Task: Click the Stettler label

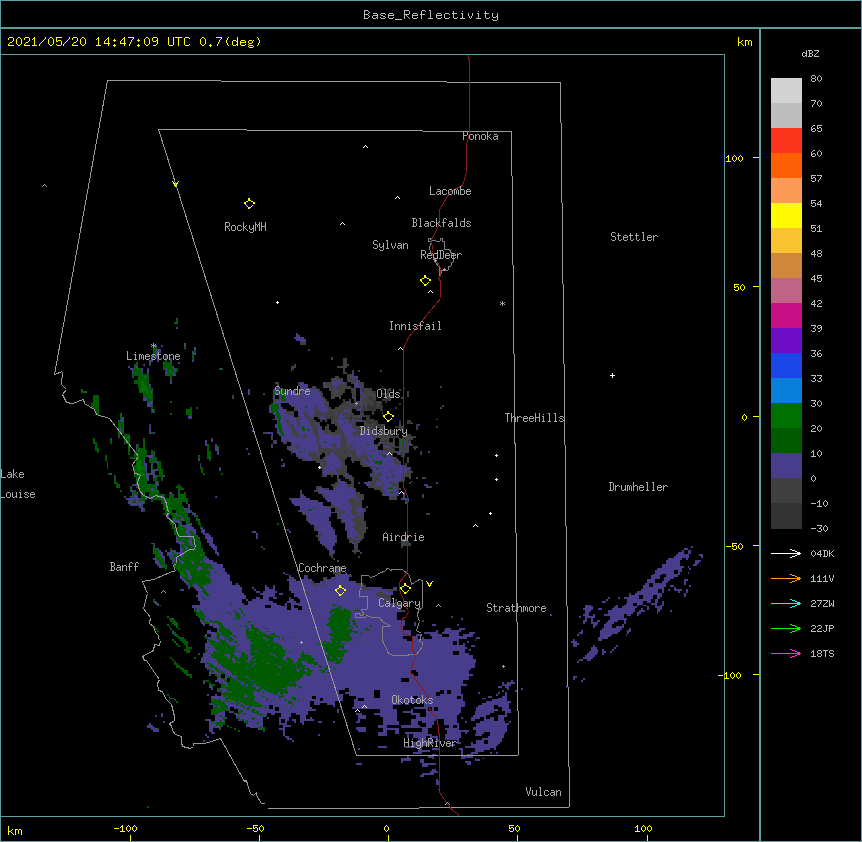Action: click(x=634, y=237)
